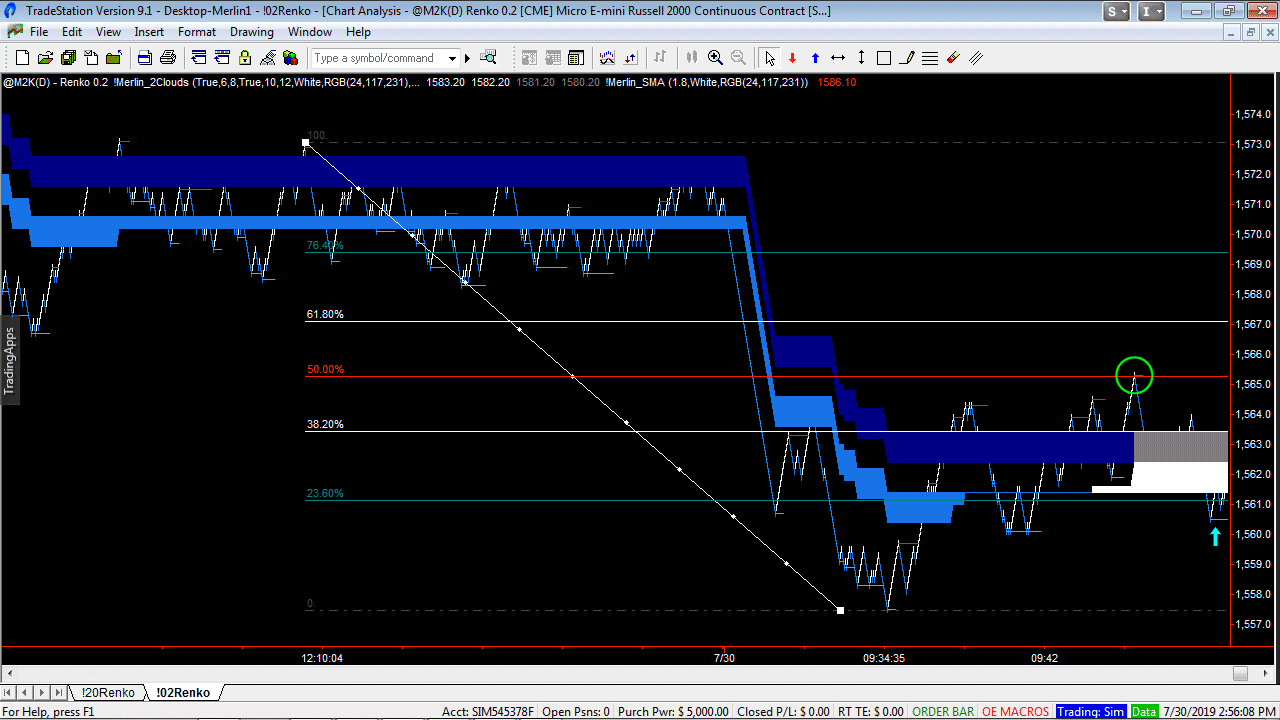This screenshot has width=1280, height=720.
Task: Click the 23.60% Fibonacci level label
Action: coord(325,493)
